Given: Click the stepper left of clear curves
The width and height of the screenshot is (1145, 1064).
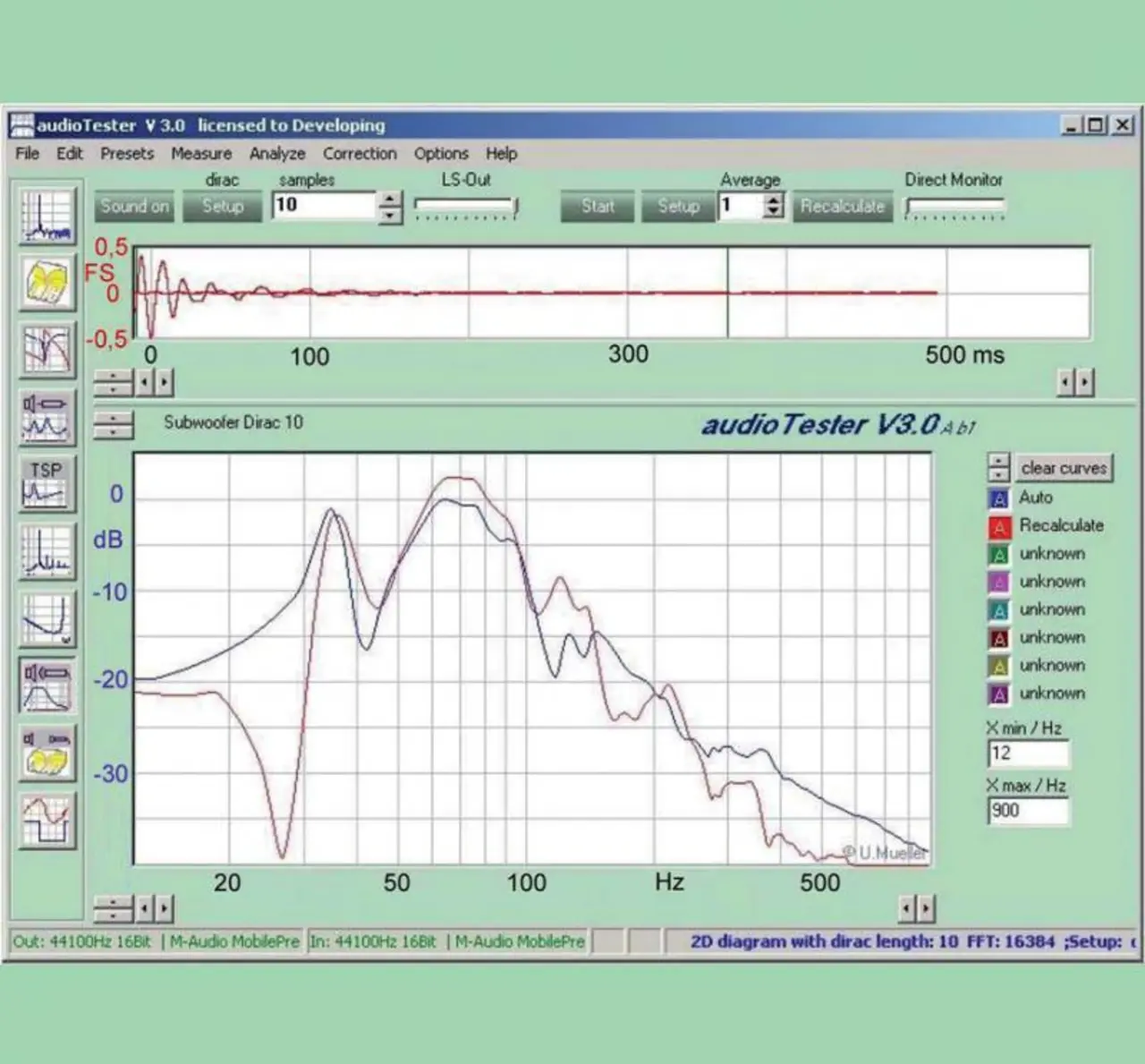Looking at the screenshot, I should coord(998,467).
